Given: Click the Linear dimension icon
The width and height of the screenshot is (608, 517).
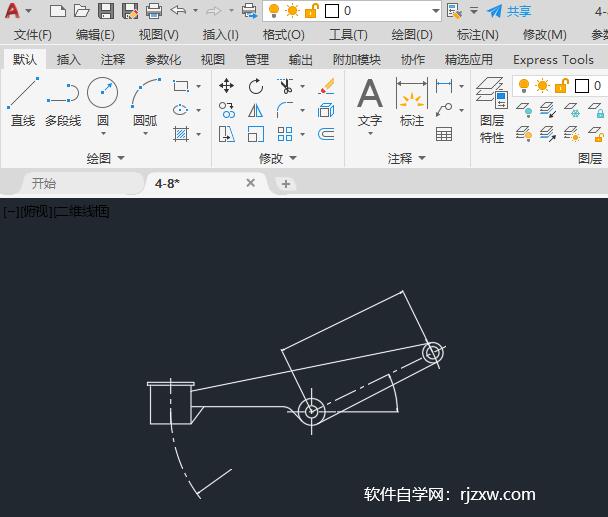Looking at the screenshot, I should click(x=444, y=86).
